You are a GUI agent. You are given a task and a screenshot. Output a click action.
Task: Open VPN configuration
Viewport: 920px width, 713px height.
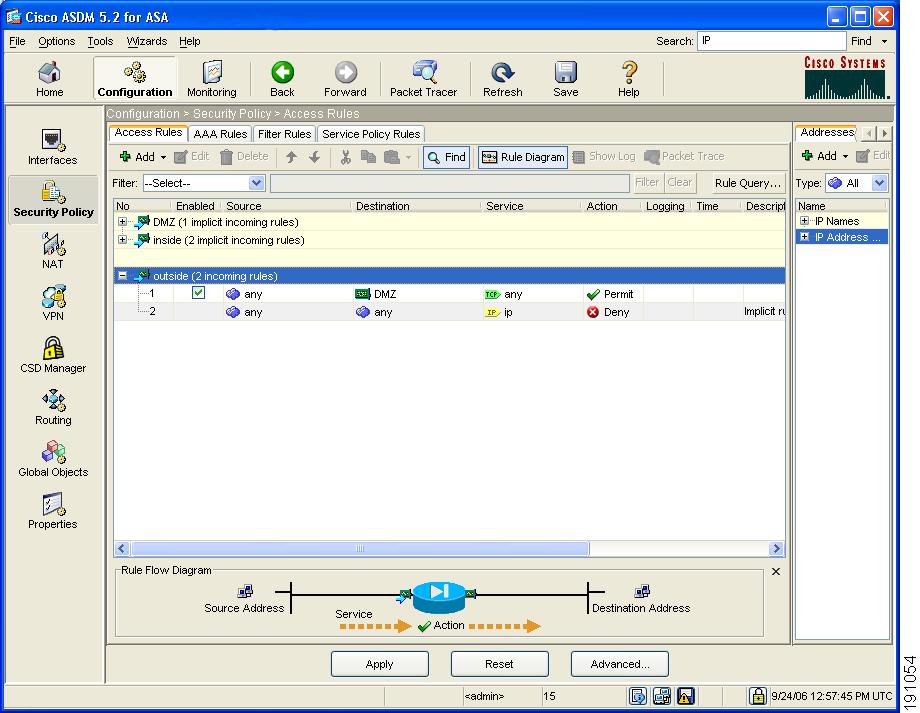(x=53, y=303)
